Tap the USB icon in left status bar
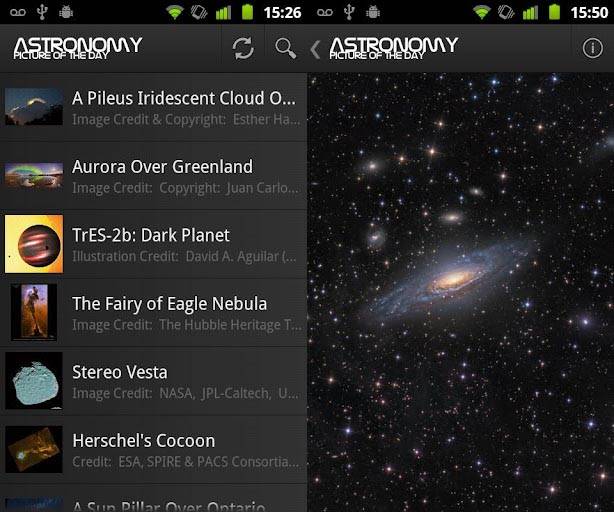614x512 pixels. (x=42, y=12)
